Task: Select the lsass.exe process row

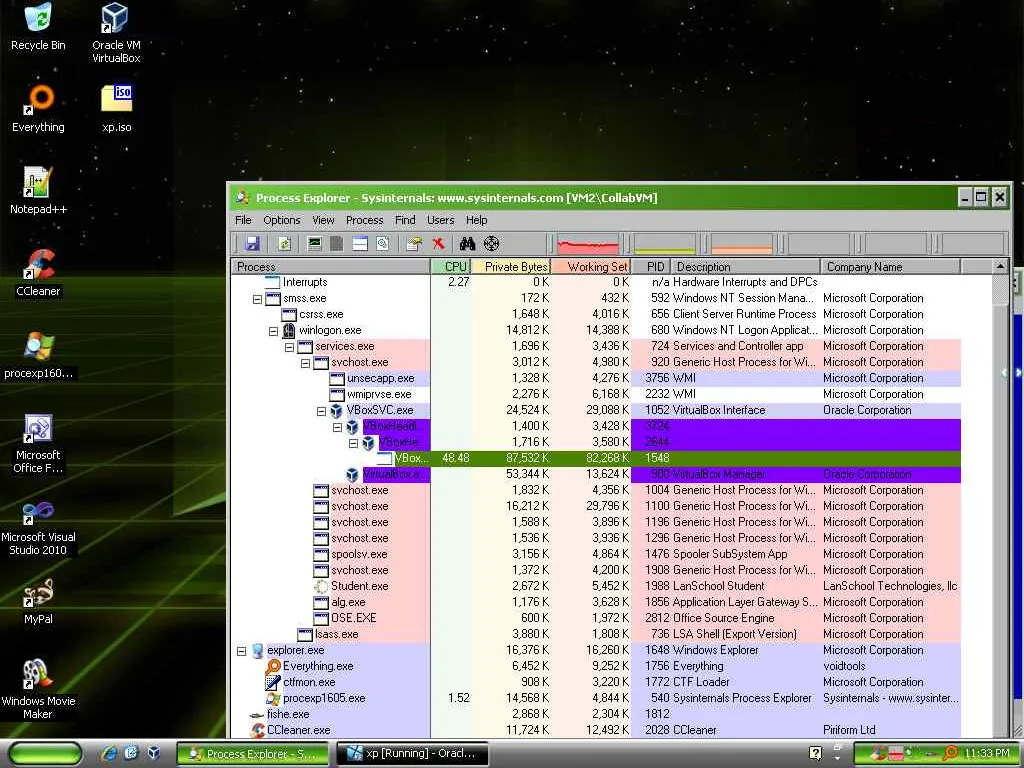Action: pos(596,634)
